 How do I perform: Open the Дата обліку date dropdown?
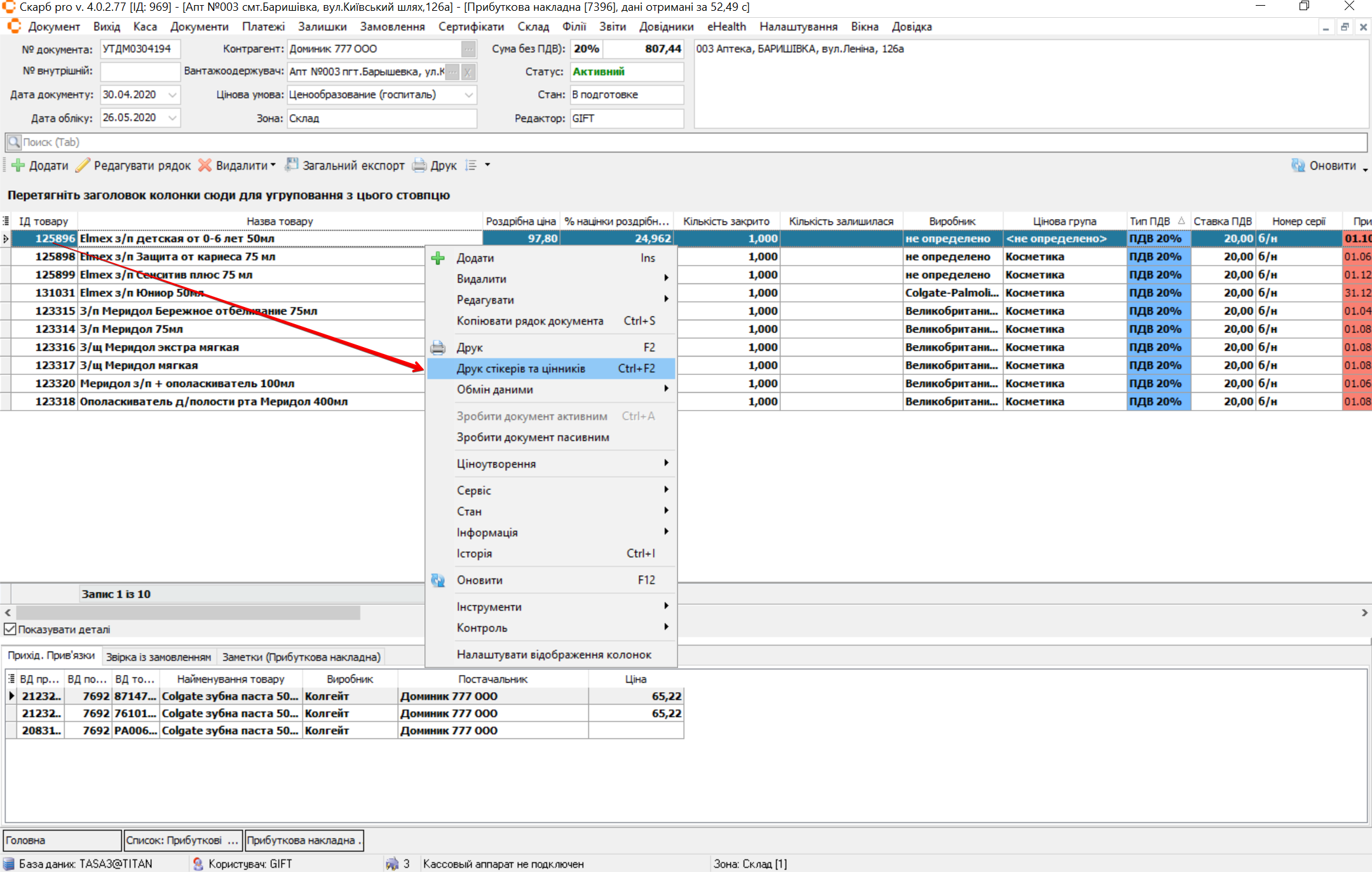coord(172,118)
